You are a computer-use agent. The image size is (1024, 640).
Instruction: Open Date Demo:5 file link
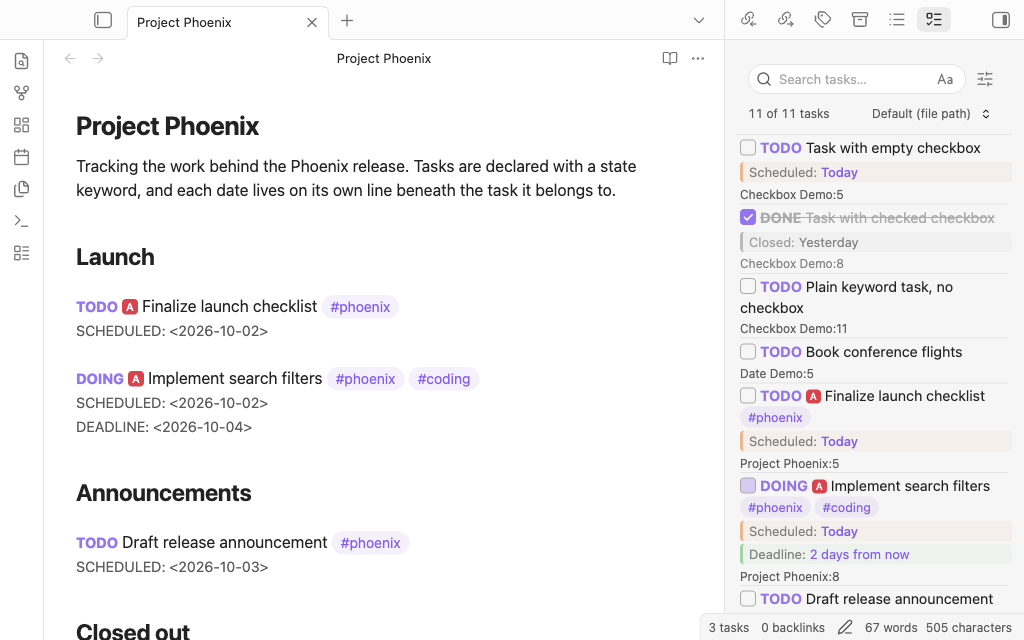pos(776,374)
